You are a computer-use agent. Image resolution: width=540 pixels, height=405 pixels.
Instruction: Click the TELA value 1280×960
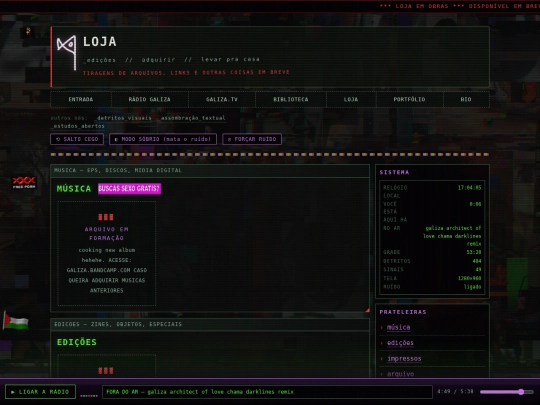pyautogui.click(x=469, y=278)
